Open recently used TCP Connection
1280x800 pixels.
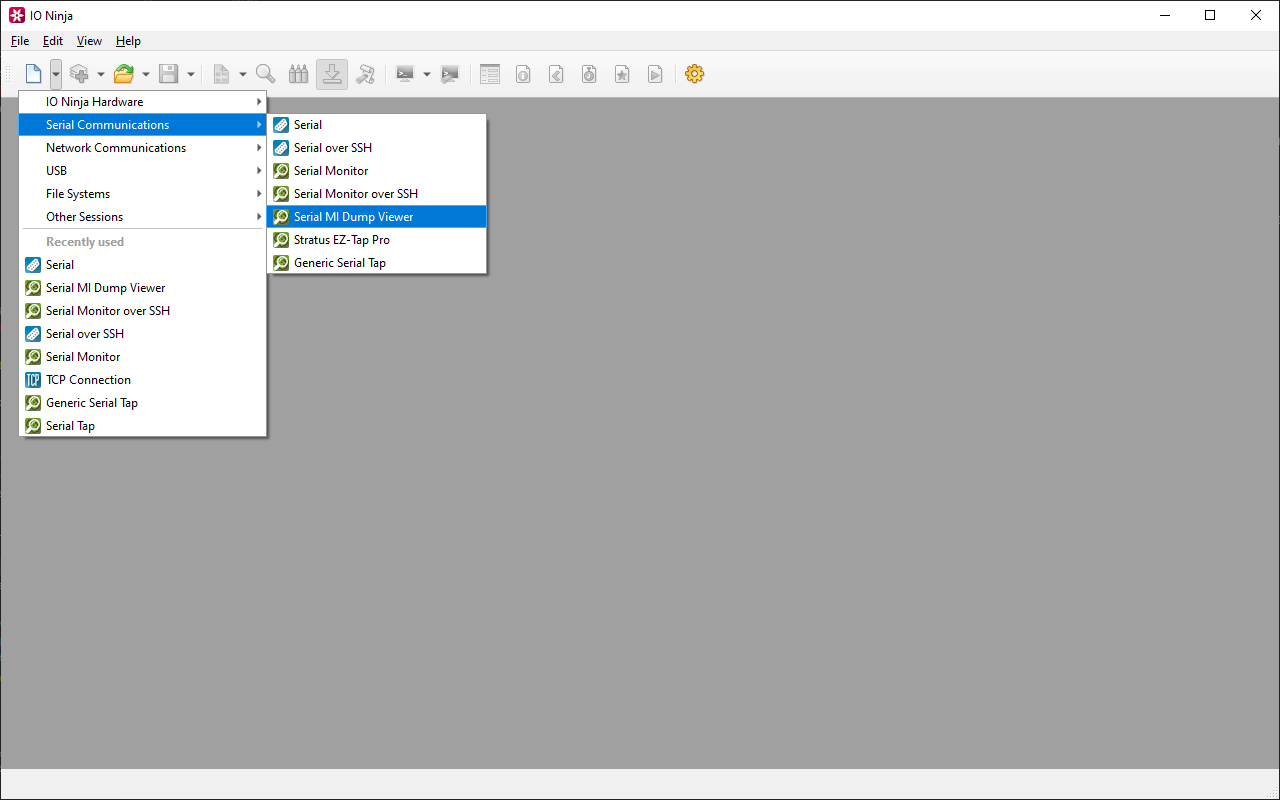pos(143,380)
